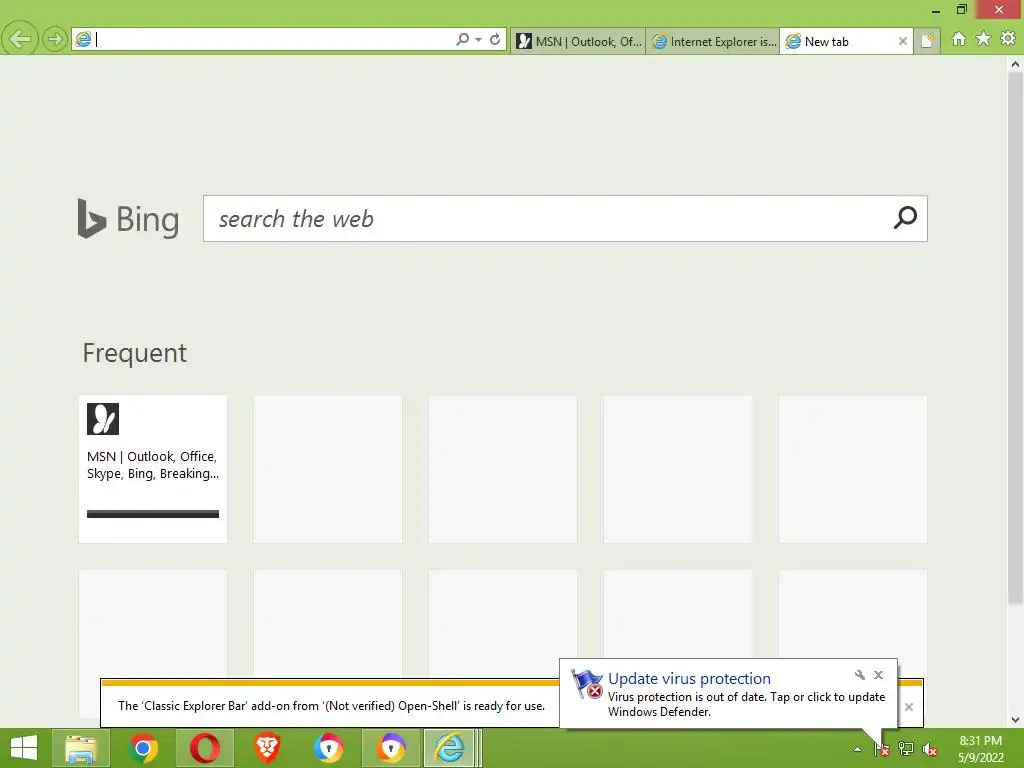This screenshot has width=1024, height=768.
Task: Refresh the page with the reload icon
Action: (495, 40)
